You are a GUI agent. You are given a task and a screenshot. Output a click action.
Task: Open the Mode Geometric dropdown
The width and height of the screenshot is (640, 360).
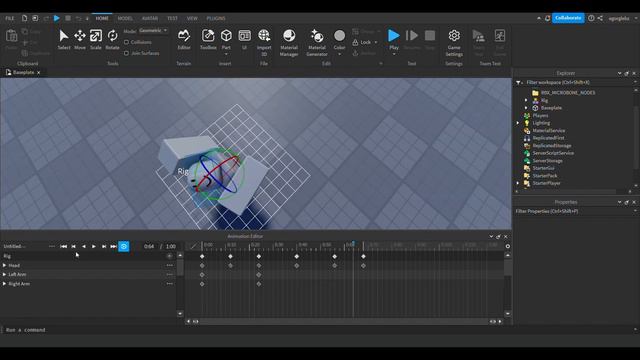pos(153,31)
